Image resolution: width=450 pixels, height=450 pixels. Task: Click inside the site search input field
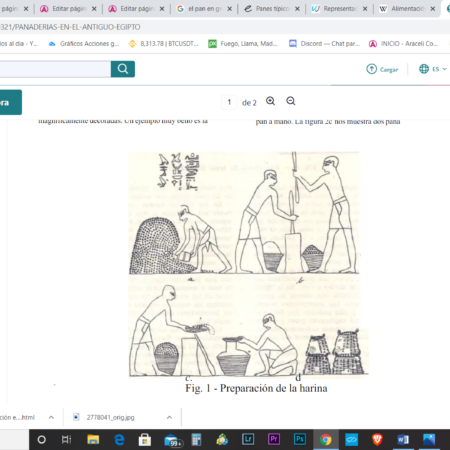55,69
